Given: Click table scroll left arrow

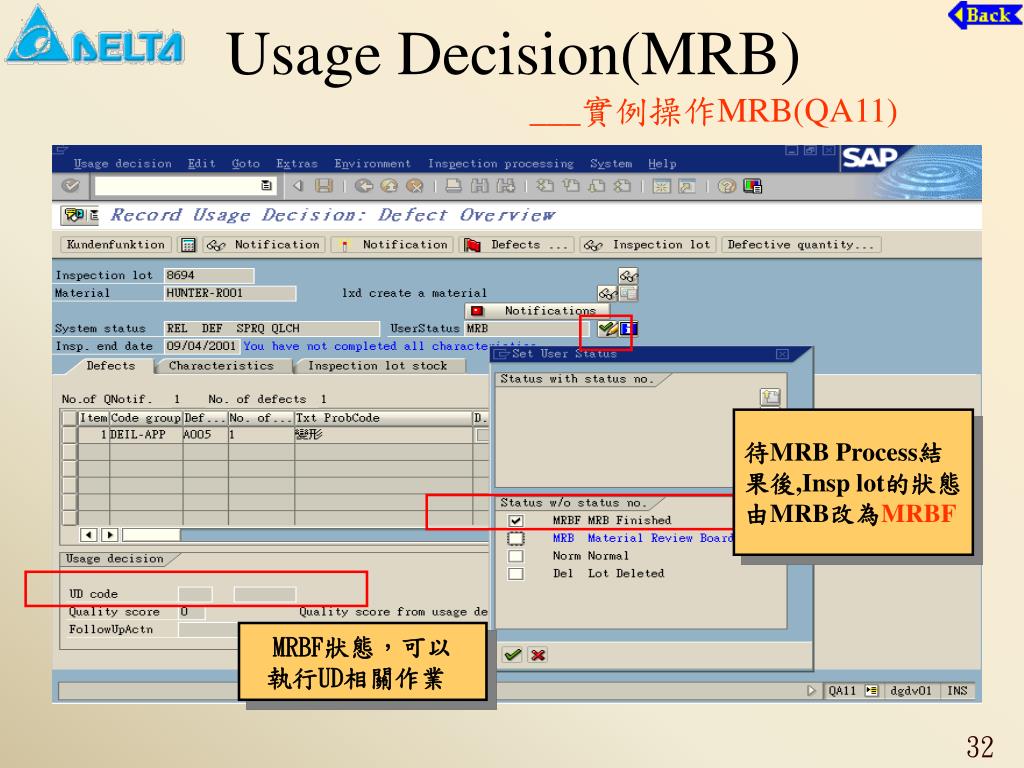Looking at the screenshot, I should click(x=89, y=535).
